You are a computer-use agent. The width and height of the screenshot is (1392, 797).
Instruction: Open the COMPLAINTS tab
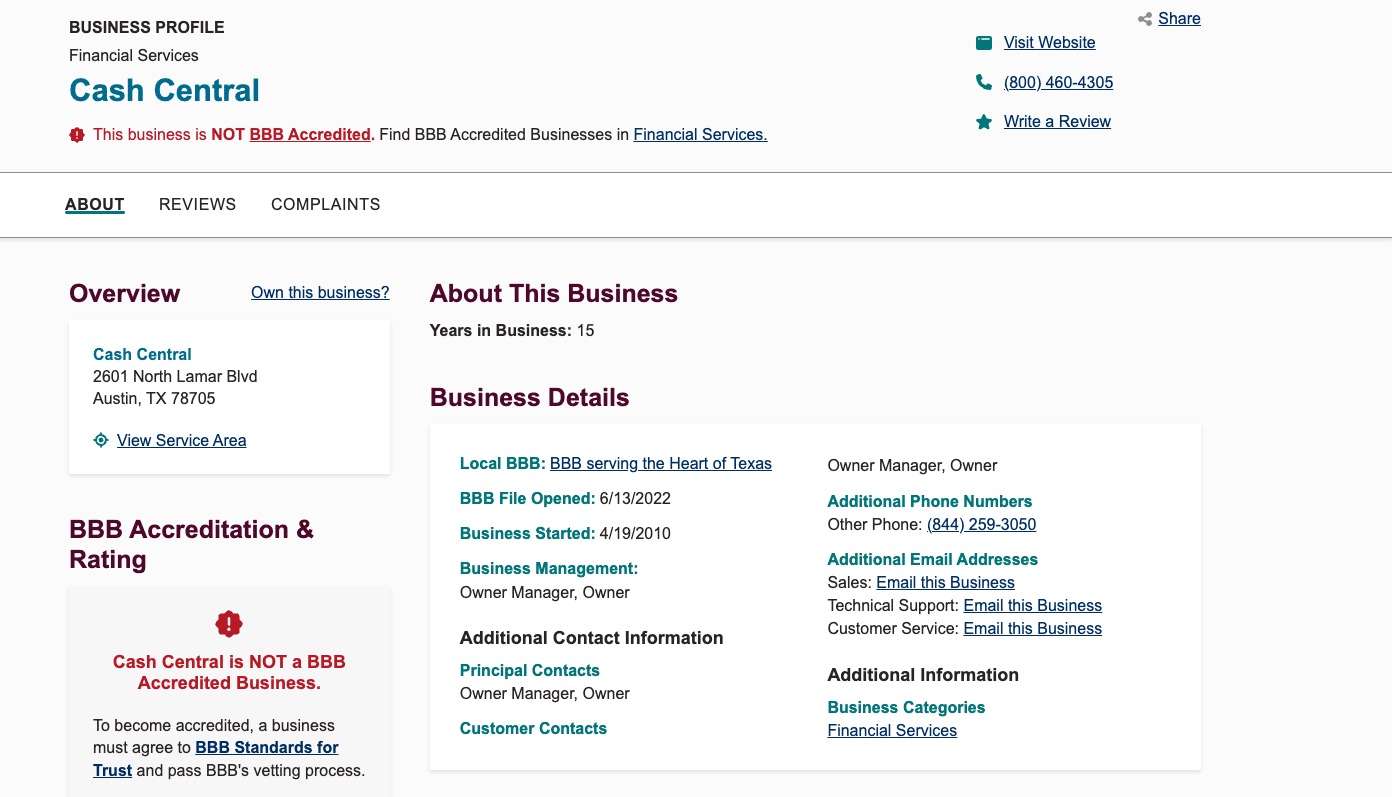[x=325, y=204]
